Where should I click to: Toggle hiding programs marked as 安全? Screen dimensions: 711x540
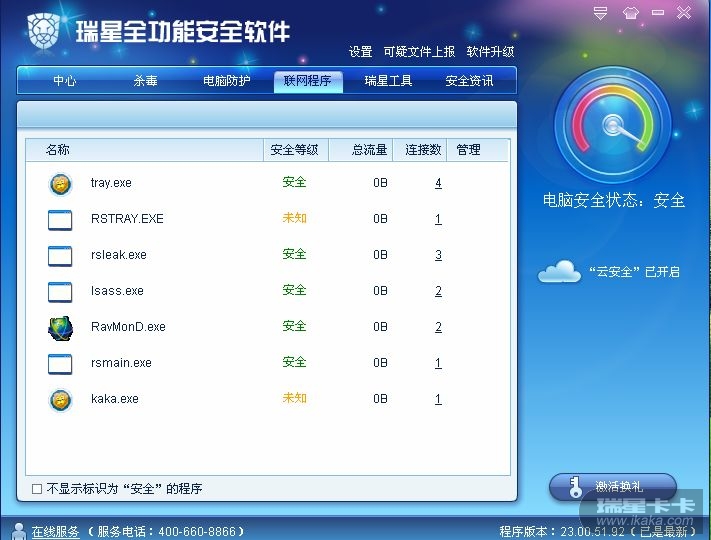[37, 489]
